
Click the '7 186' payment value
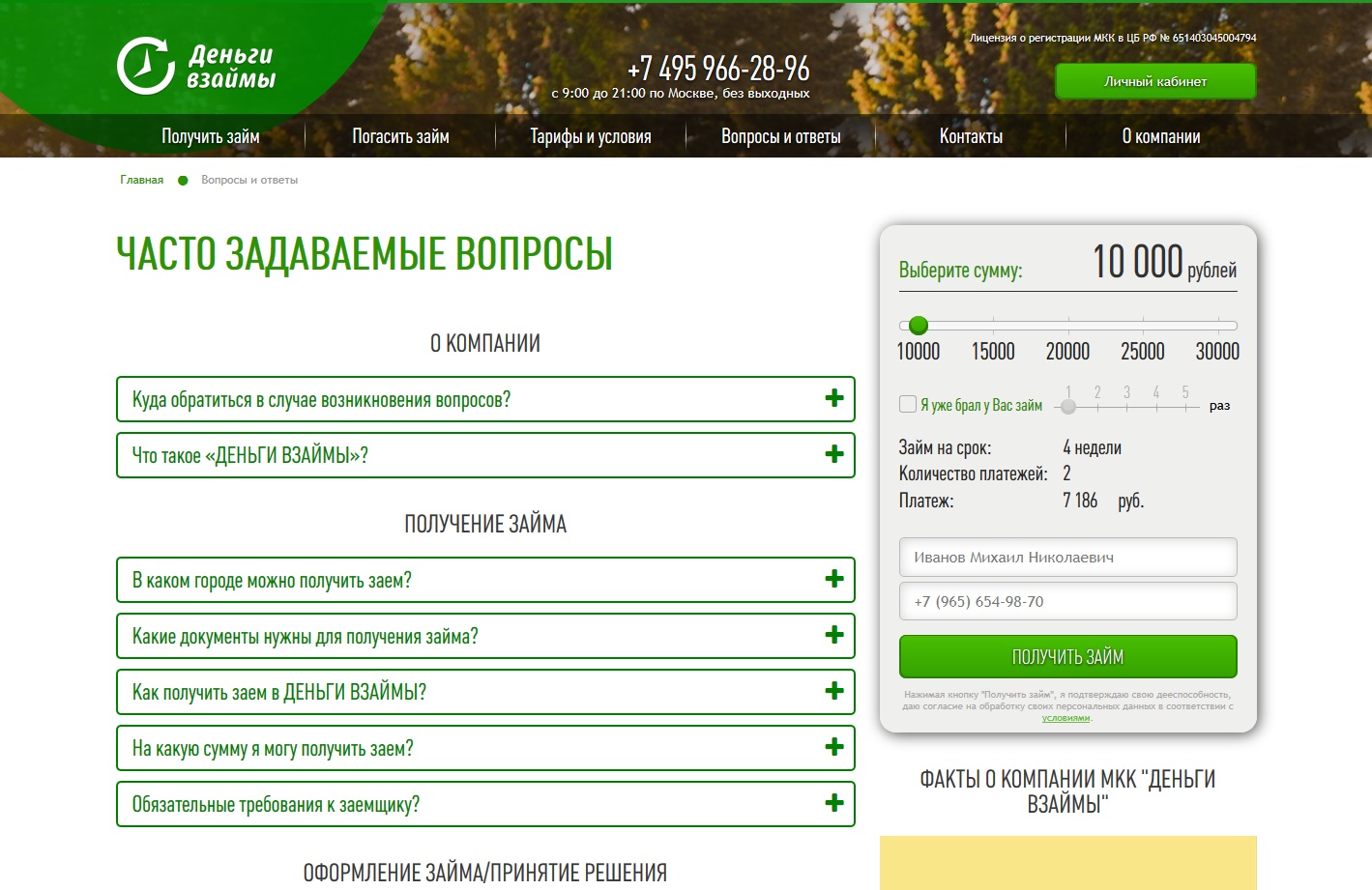1080,501
